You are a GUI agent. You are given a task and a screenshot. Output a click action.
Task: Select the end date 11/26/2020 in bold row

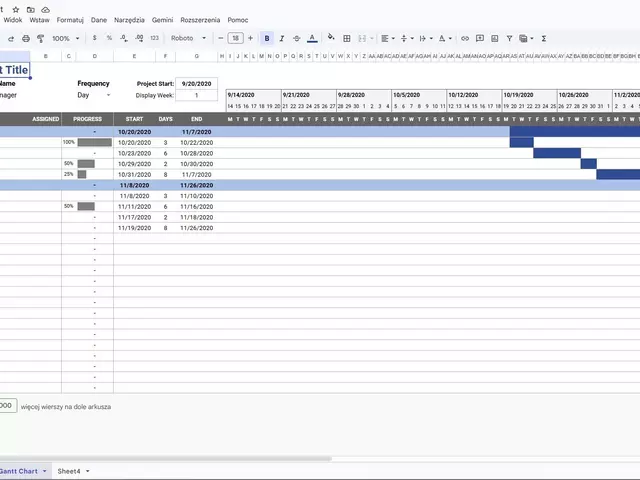[x=197, y=185]
